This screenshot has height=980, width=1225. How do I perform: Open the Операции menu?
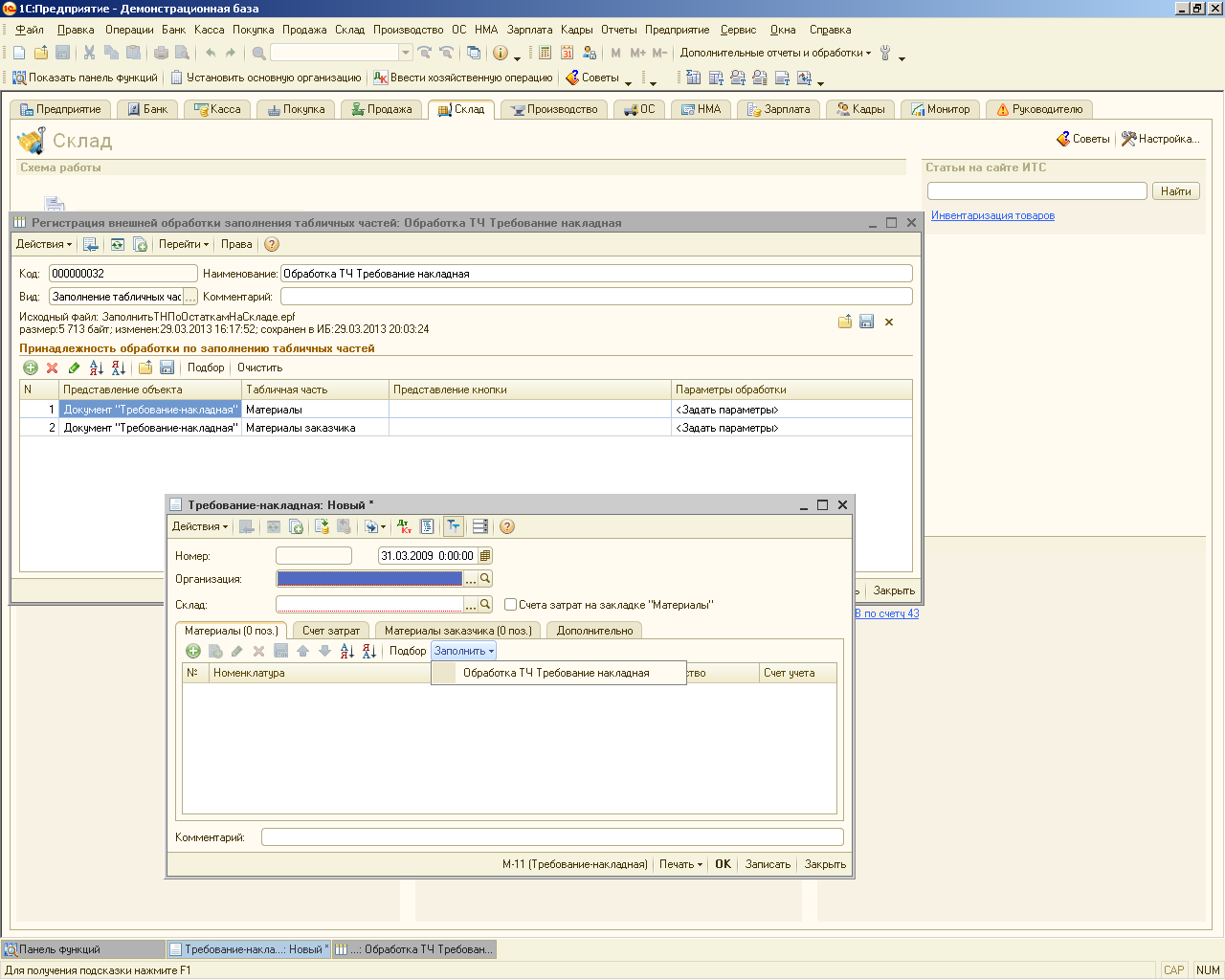pos(129,30)
